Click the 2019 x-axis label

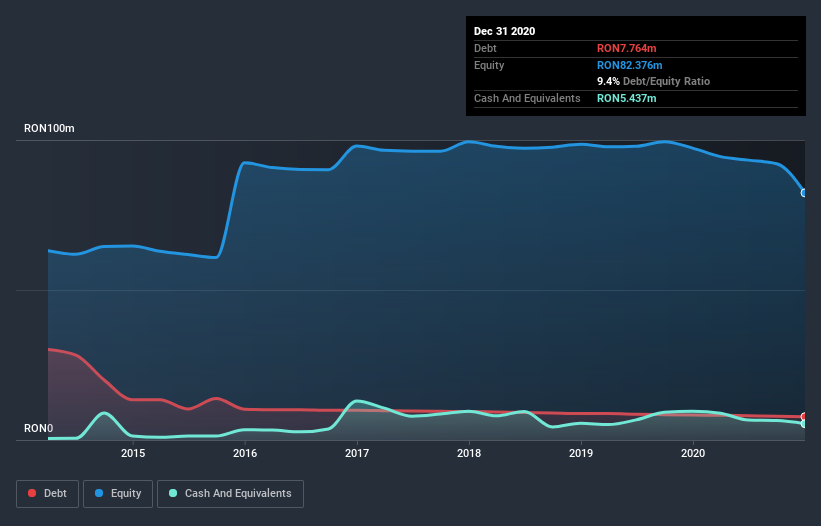point(581,453)
